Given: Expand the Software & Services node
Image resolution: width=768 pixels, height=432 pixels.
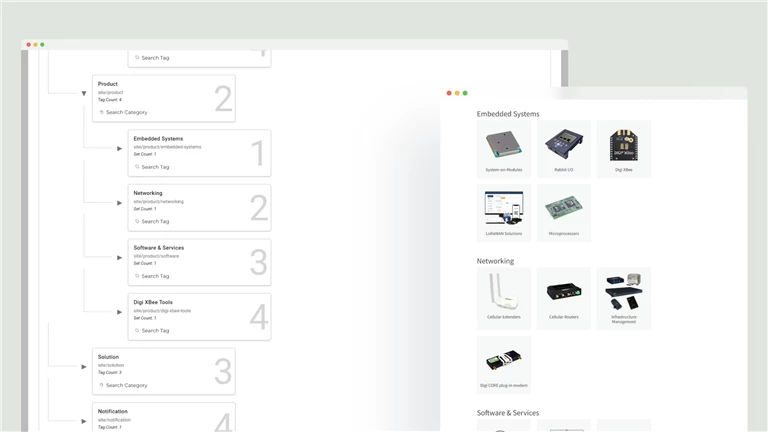Looking at the screenshot, I should [120, 258].
